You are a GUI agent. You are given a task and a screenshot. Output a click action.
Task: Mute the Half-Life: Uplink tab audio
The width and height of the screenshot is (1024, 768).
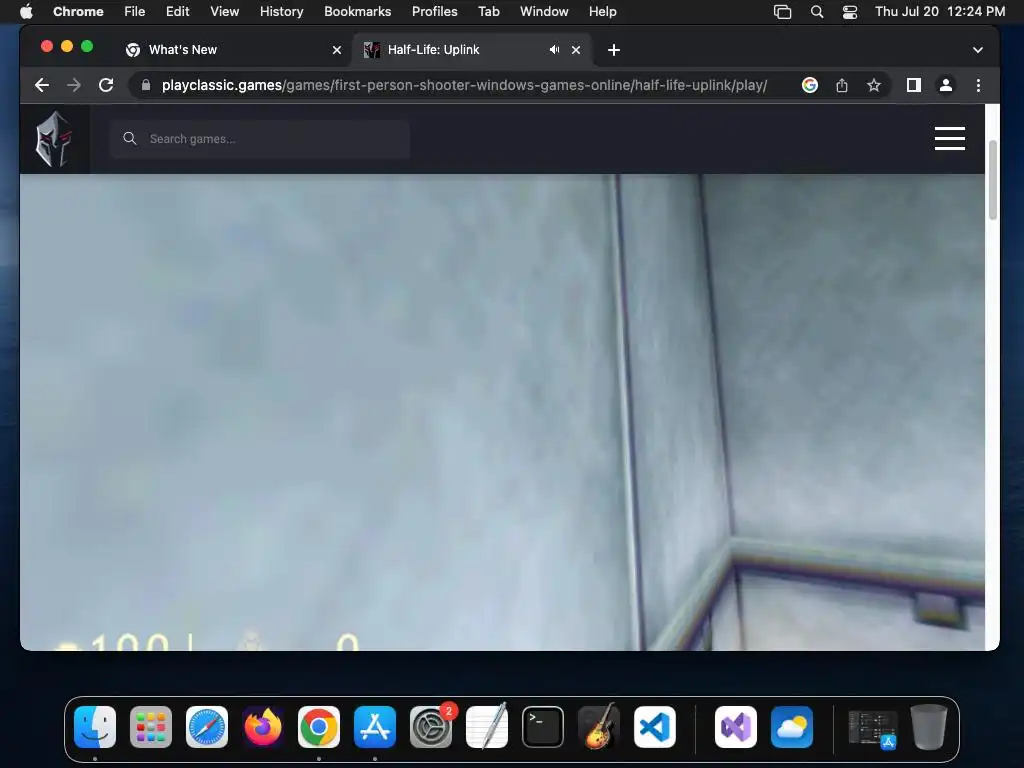point(554,50)
